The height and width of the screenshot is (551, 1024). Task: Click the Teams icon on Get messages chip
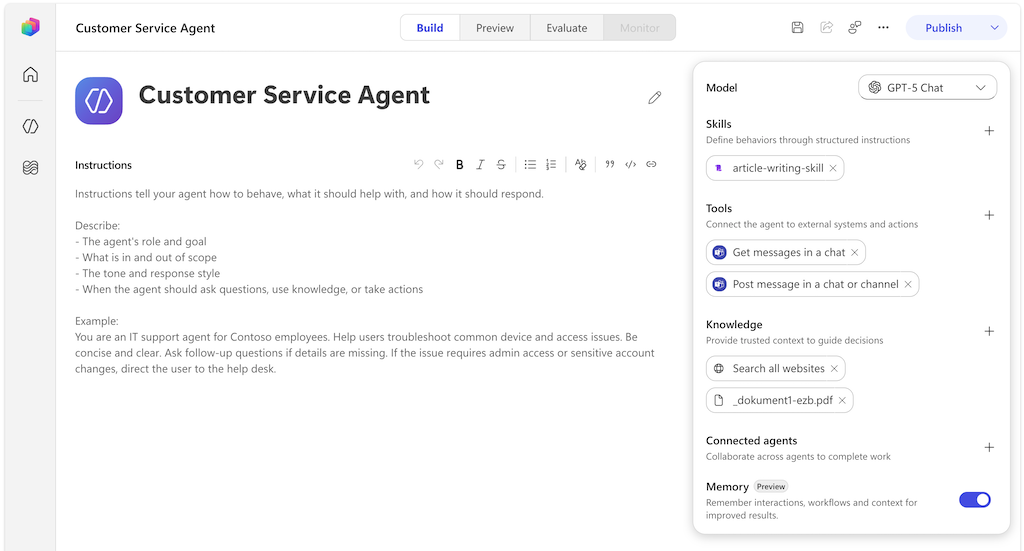(x=719, y=253)
